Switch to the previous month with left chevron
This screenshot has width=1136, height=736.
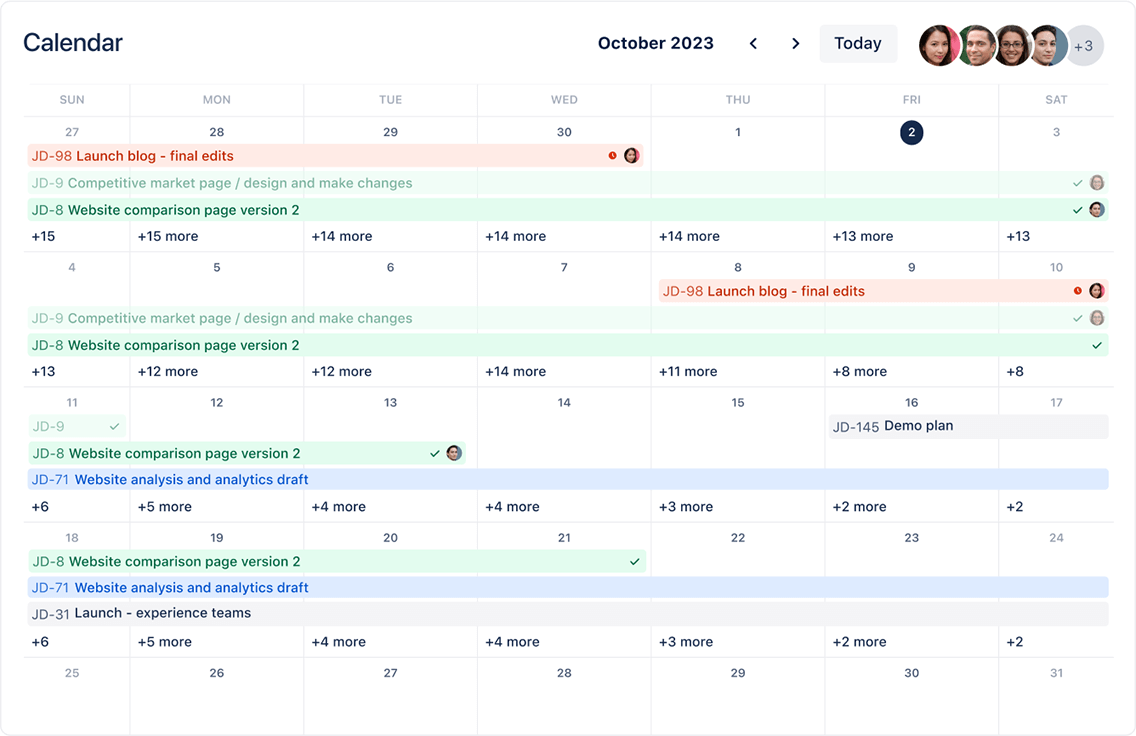(753, 44)
